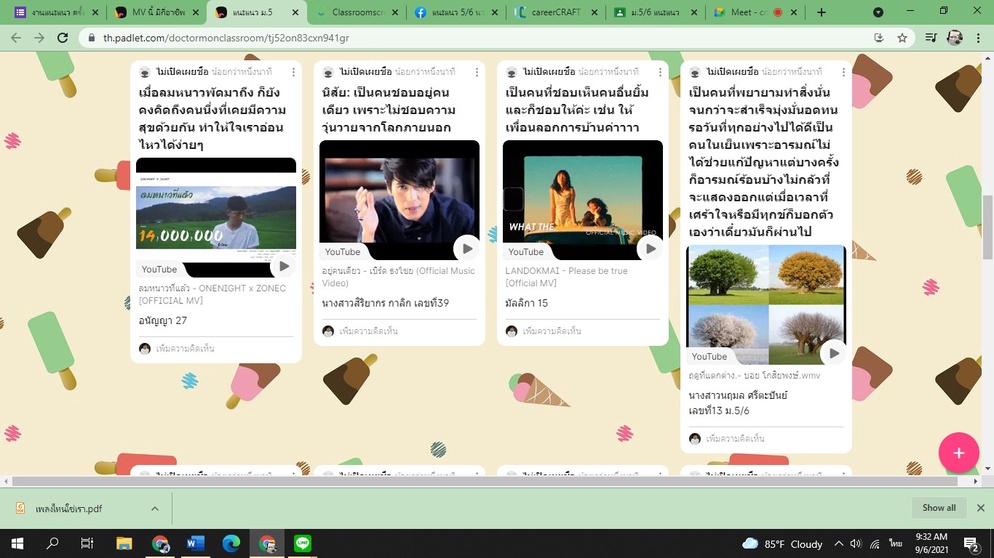Add a comment on the มัลลิกา 15 post
994x558 pixels.
552,331
